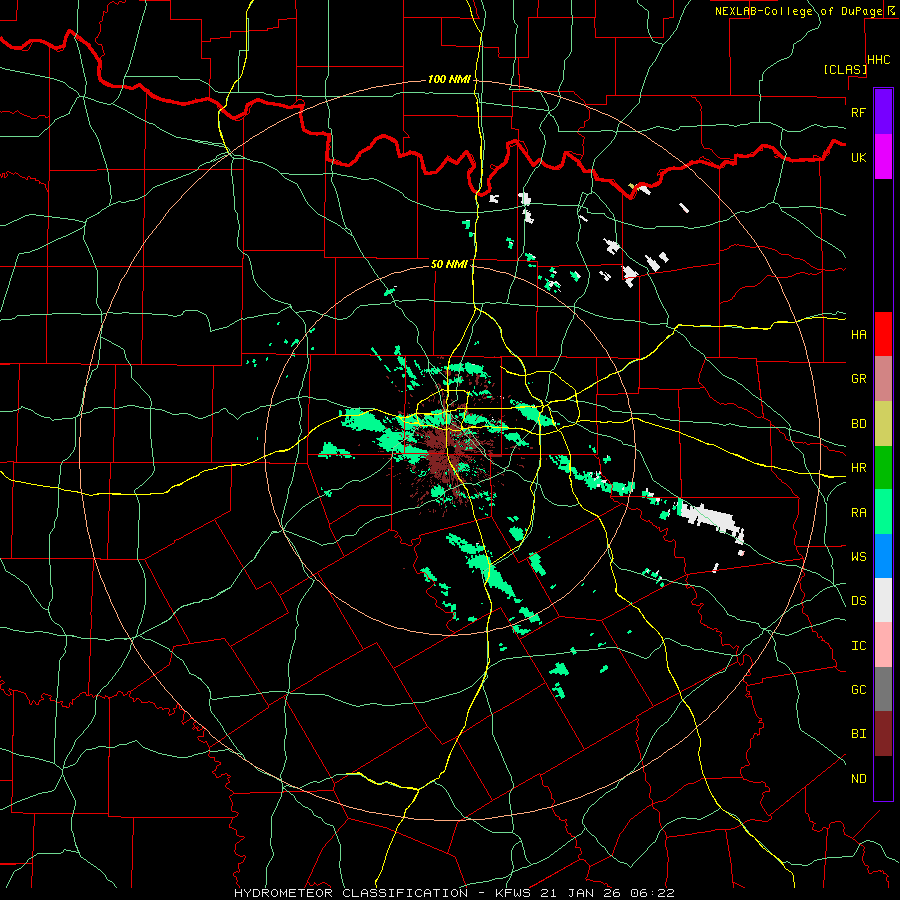Click the DS legend label
This screenshot has width=900, height=900.
click(858, 600)
